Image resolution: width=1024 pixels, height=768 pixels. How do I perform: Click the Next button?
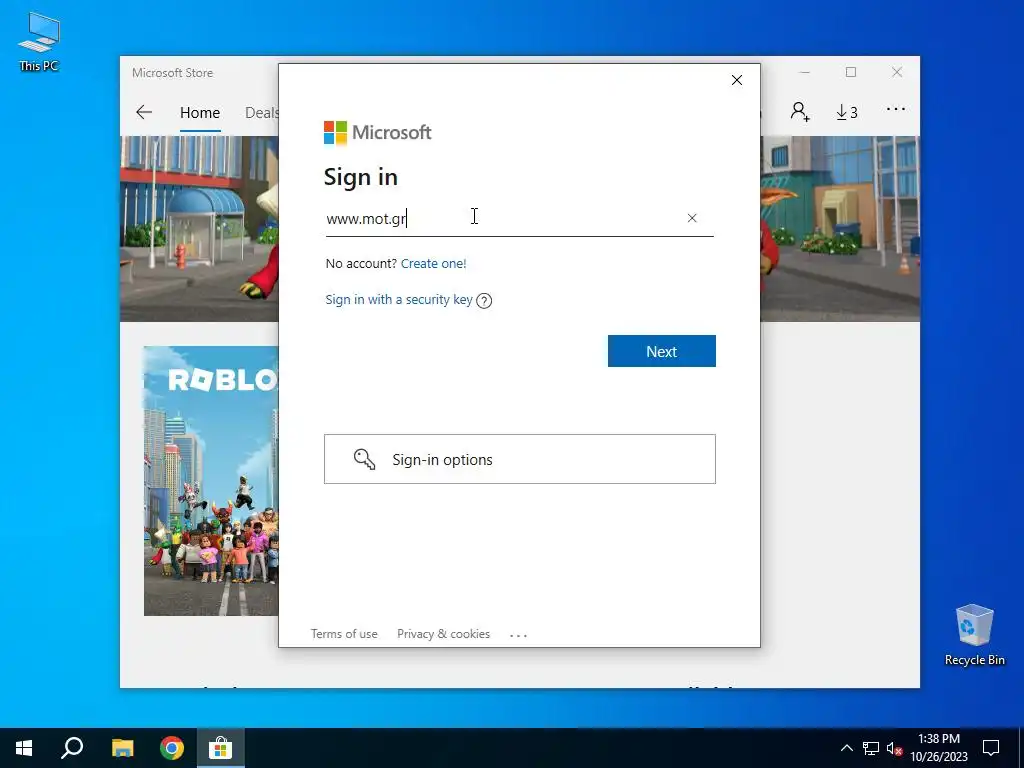pyautogui.click(x=662, y=351)
